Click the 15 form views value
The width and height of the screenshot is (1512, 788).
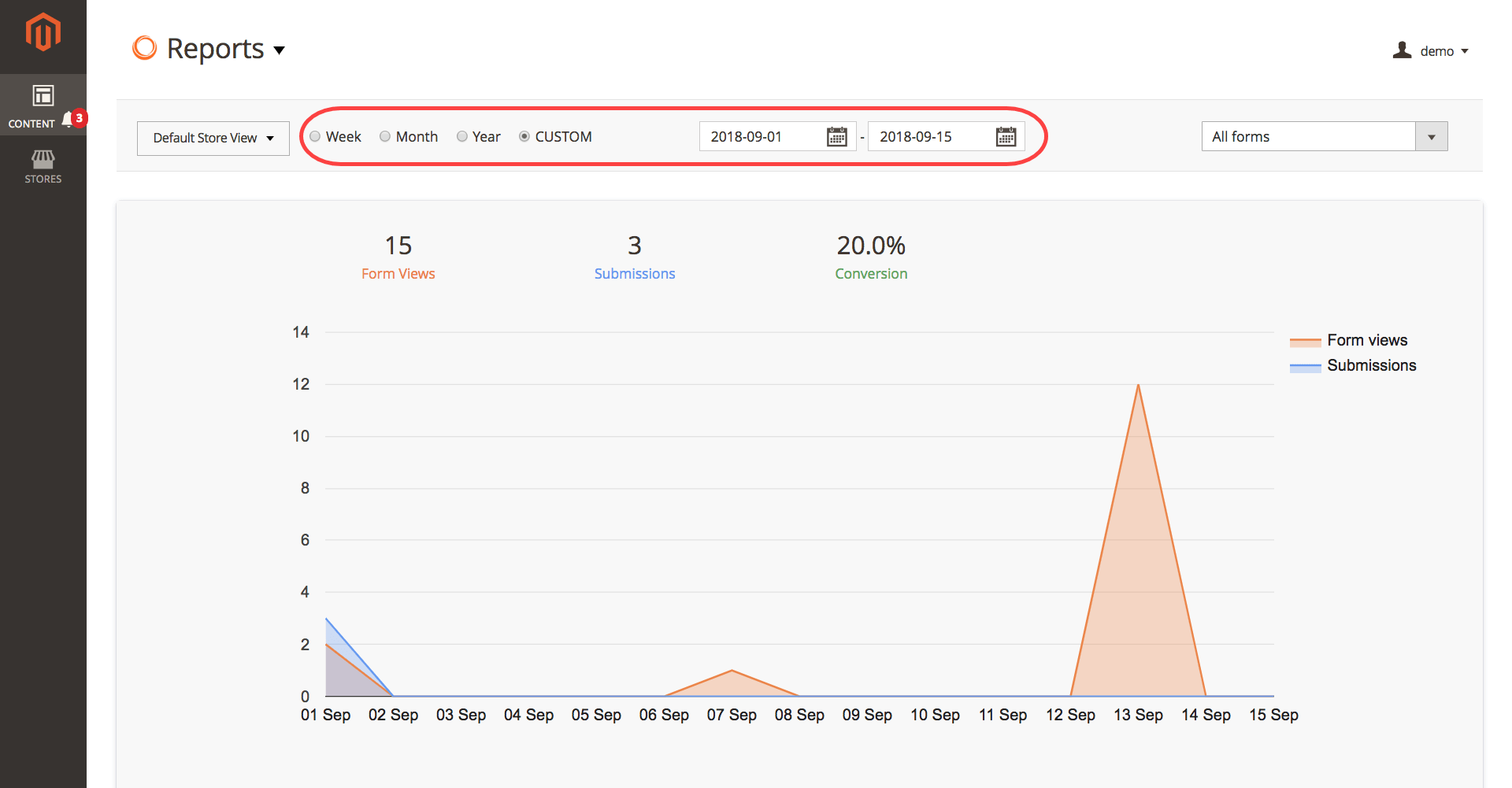point(398,246)
